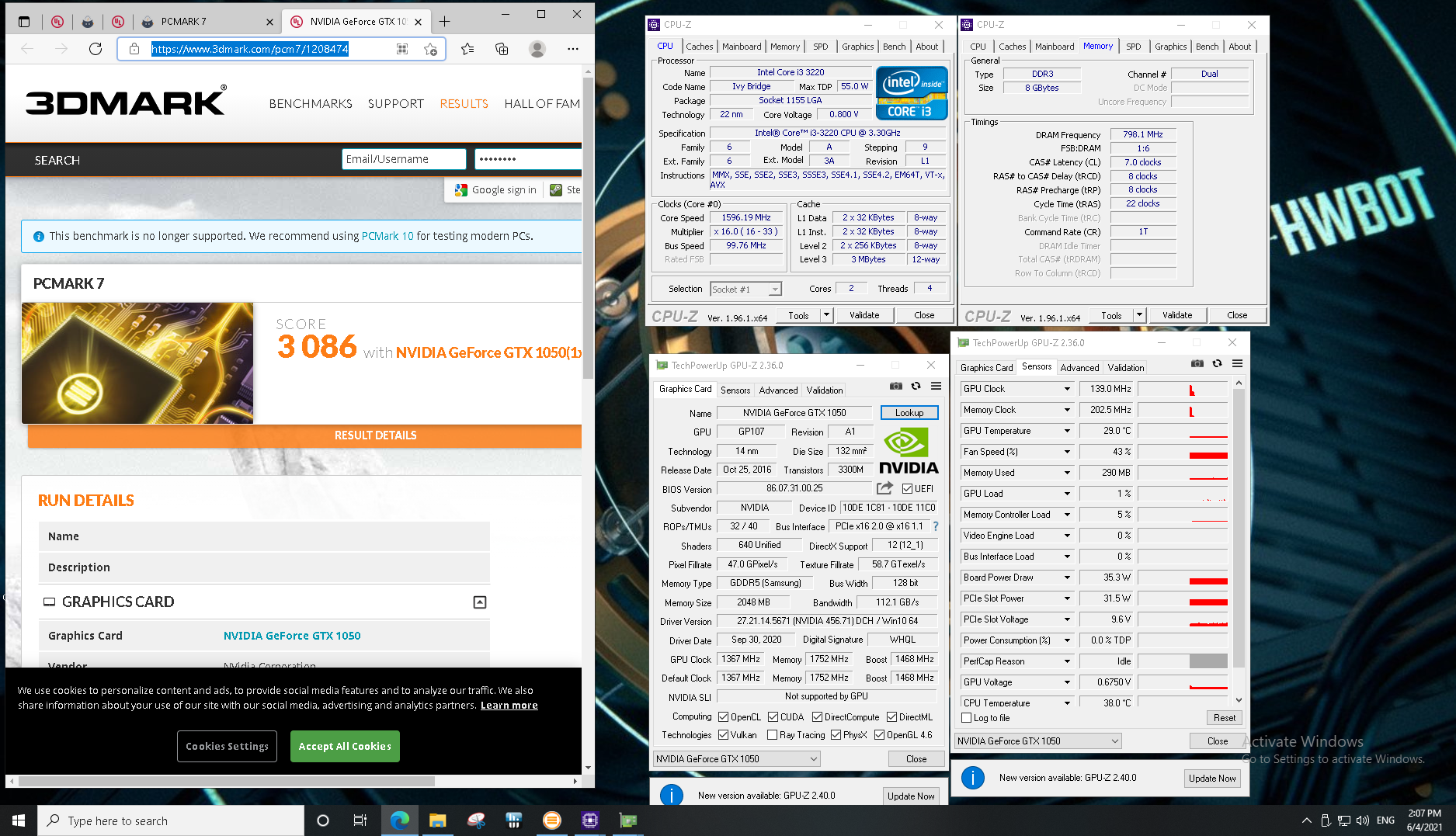Toggle the PhysX checkbox

[x=836, y=735]
